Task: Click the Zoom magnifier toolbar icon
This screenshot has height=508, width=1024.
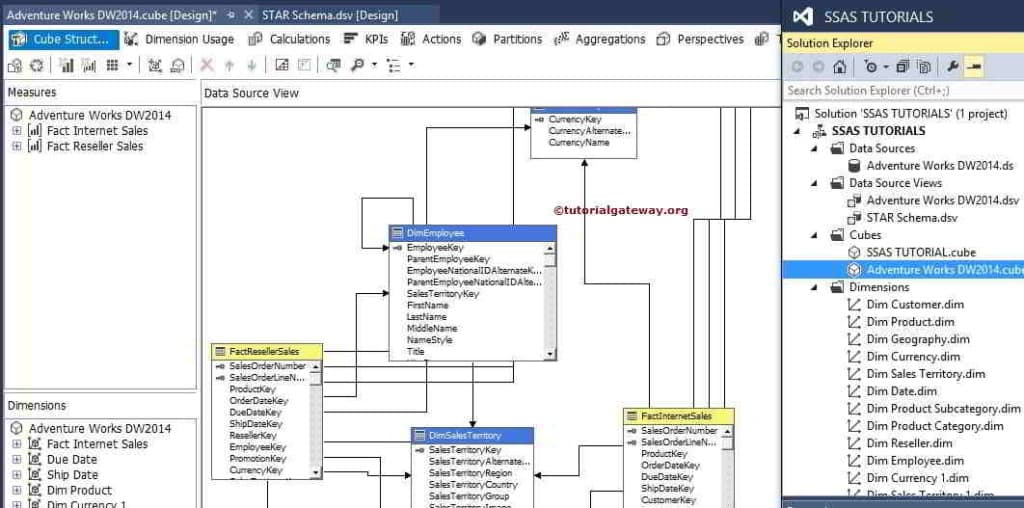Action: tap(357, 65)
